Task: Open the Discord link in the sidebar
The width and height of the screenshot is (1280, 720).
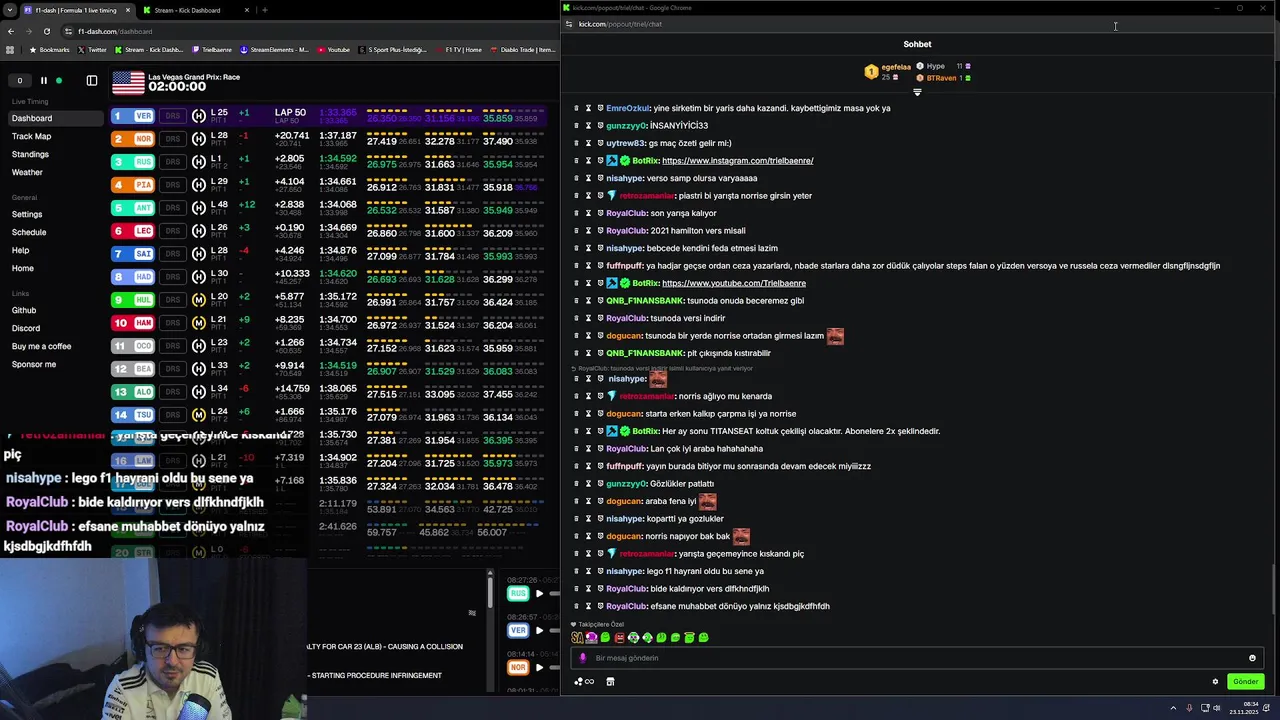Action: click(26, 328)
